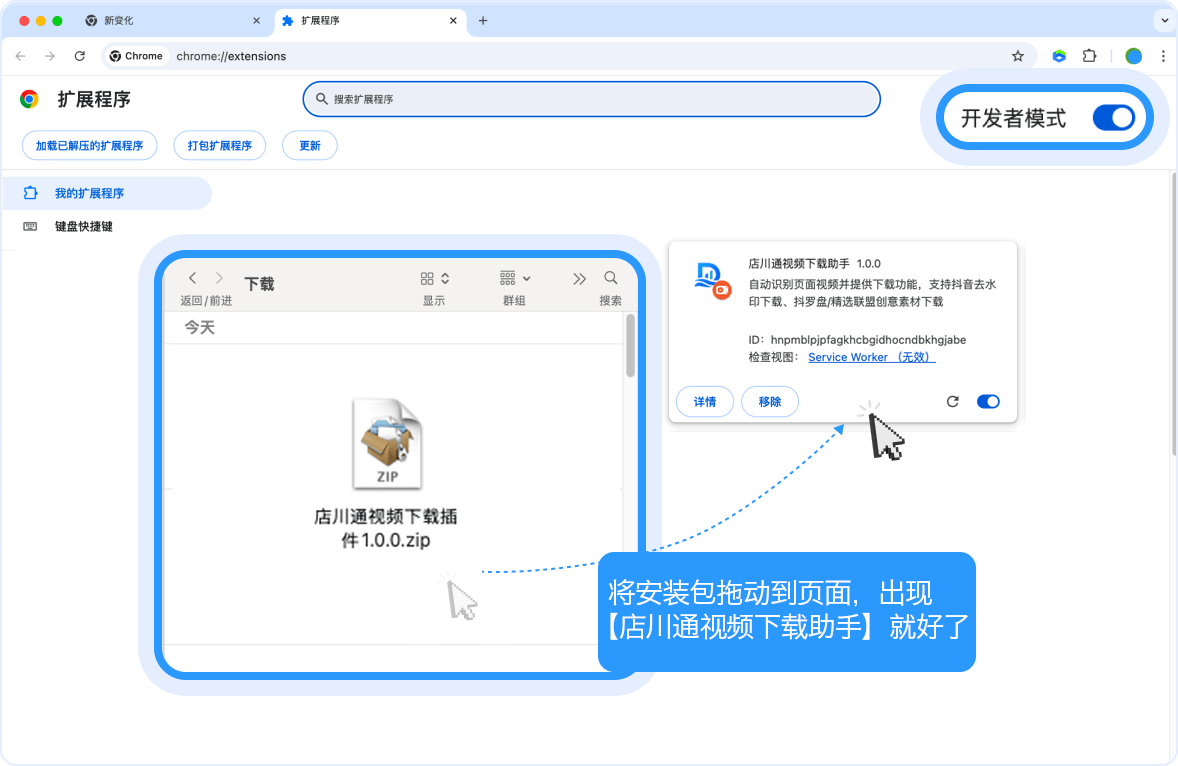The width and height of the screenshot is (1178, 766).
Task: Switch to the 新变化 tab
Action: coord(171,21)
